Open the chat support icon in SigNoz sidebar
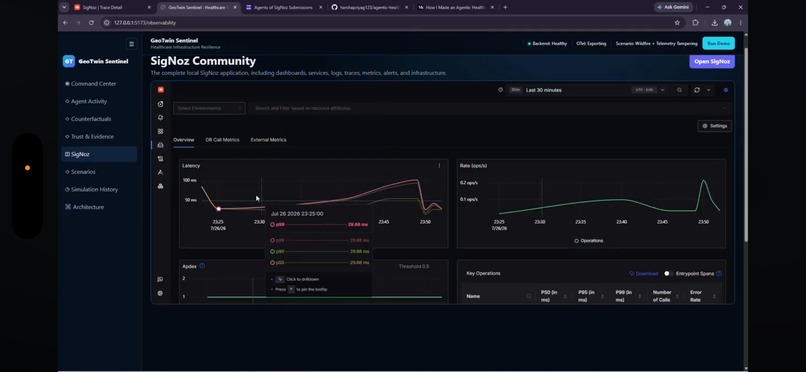Image resolution: width=806 pixels, height=372 pixels. 160,280
